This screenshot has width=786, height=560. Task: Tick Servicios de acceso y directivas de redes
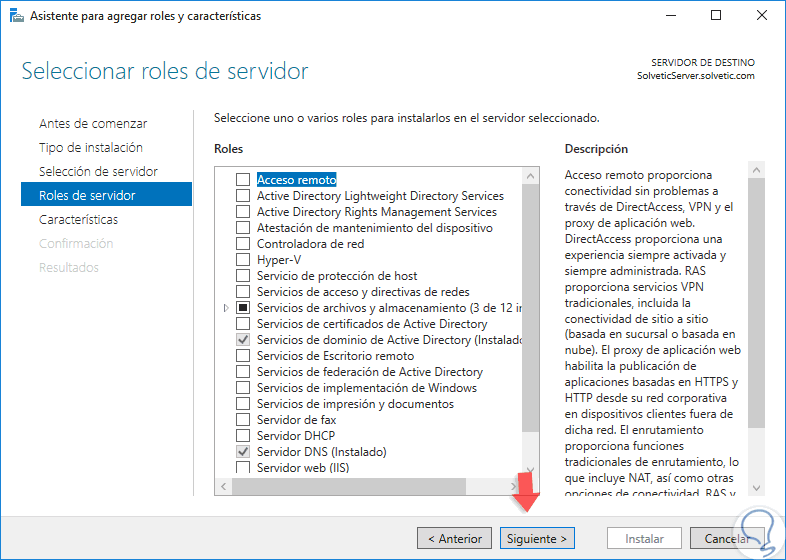pyautogui.click(x=243, y=292)
